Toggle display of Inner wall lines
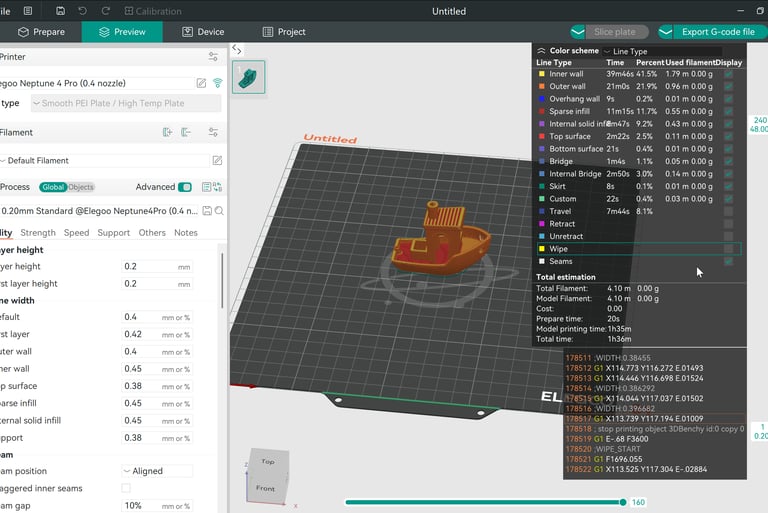The width and height of the screenshot is (768, 513). pos(728,74)
